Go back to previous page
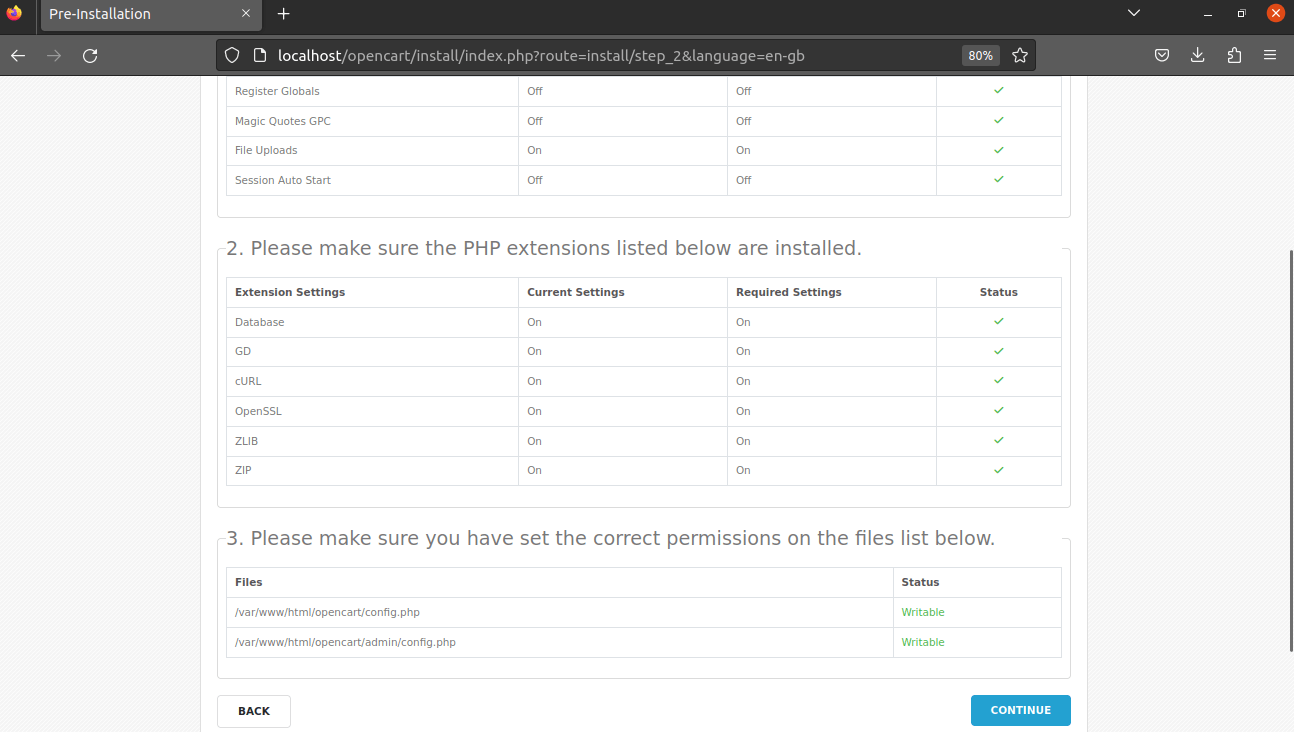 18,56
